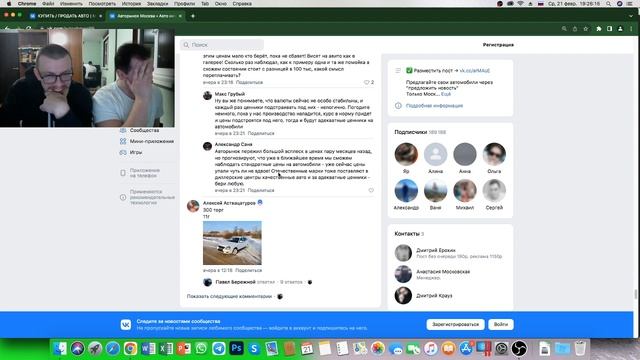Open Safari from the dock
Screen dimensions: 640x360
pos(113,348)
